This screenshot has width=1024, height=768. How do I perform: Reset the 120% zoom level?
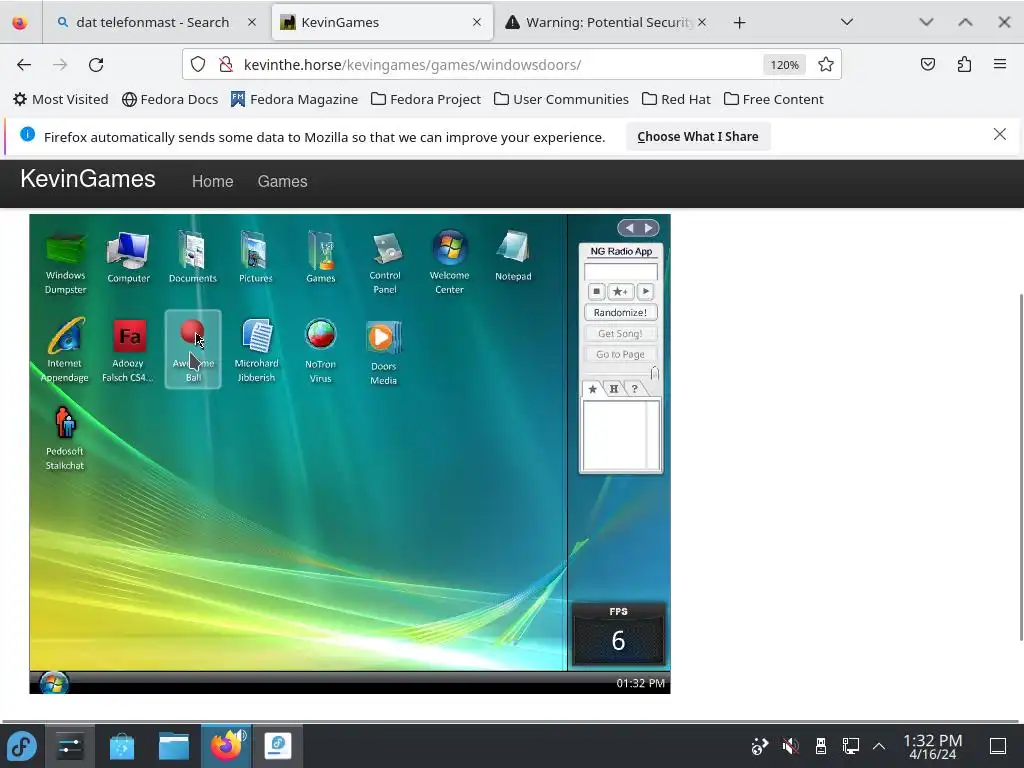point(784,65)
